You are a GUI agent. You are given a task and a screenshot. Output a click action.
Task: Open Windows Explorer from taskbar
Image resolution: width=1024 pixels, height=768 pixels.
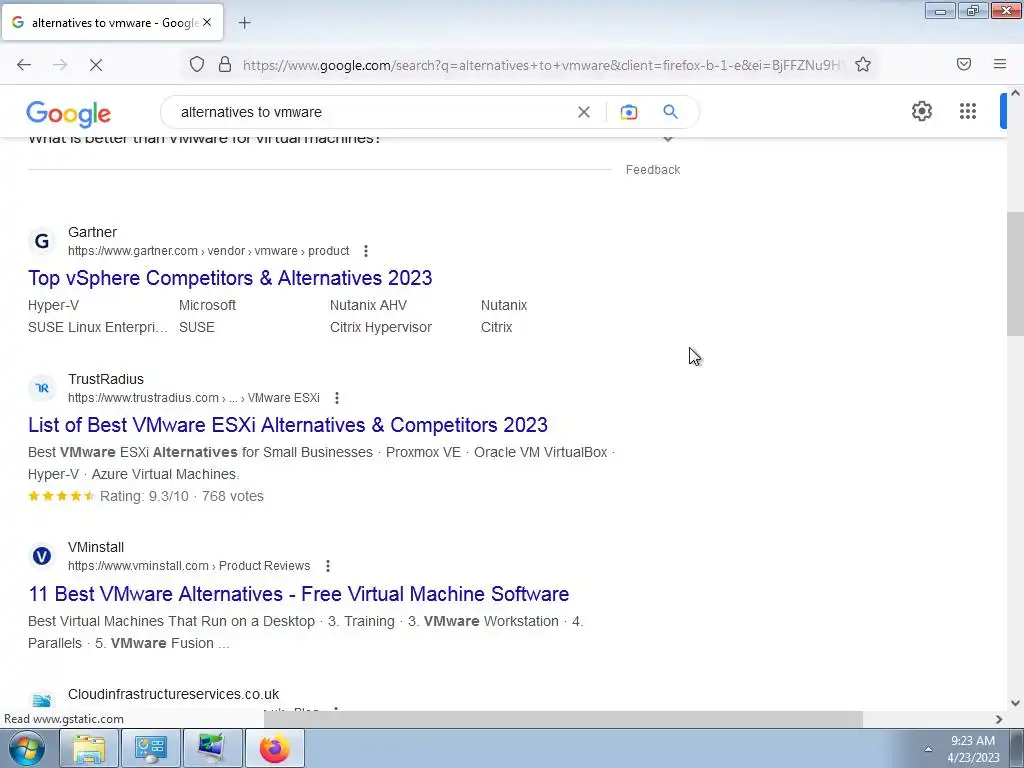click(89, 748)
